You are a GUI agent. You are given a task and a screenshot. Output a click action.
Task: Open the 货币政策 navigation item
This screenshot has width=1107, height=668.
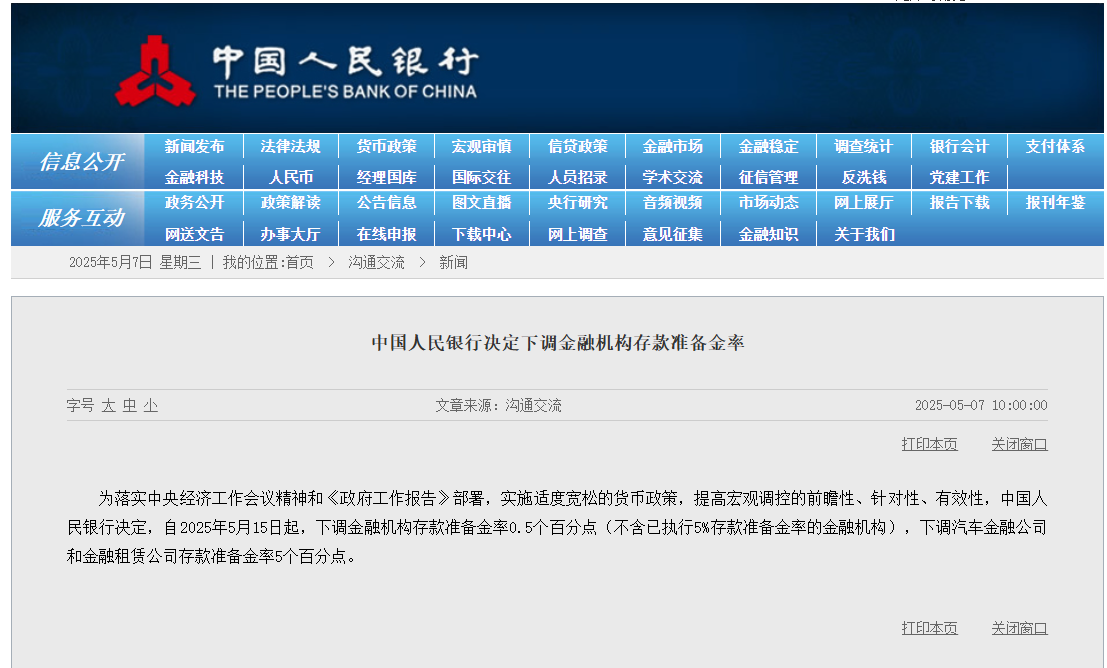(386, 146)
